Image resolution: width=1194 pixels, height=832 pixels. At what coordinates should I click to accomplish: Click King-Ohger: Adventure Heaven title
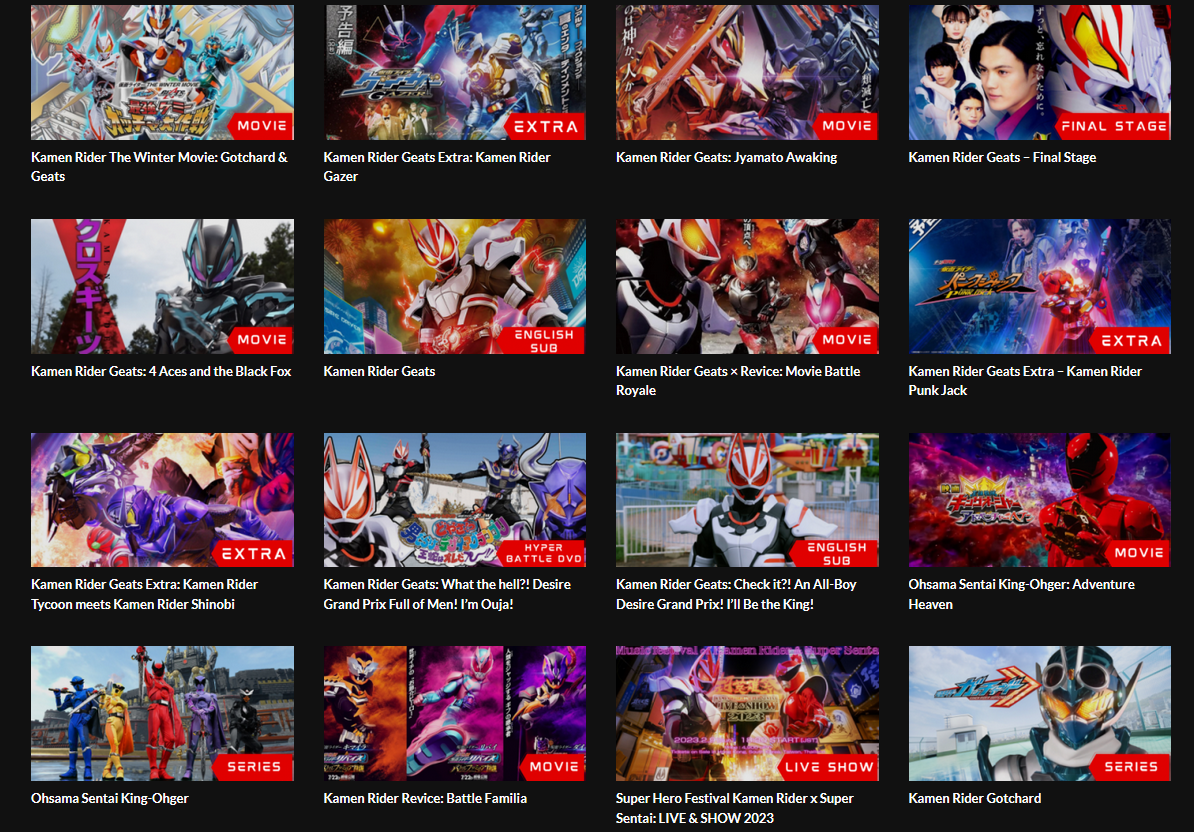click(x=1021, y=595)
